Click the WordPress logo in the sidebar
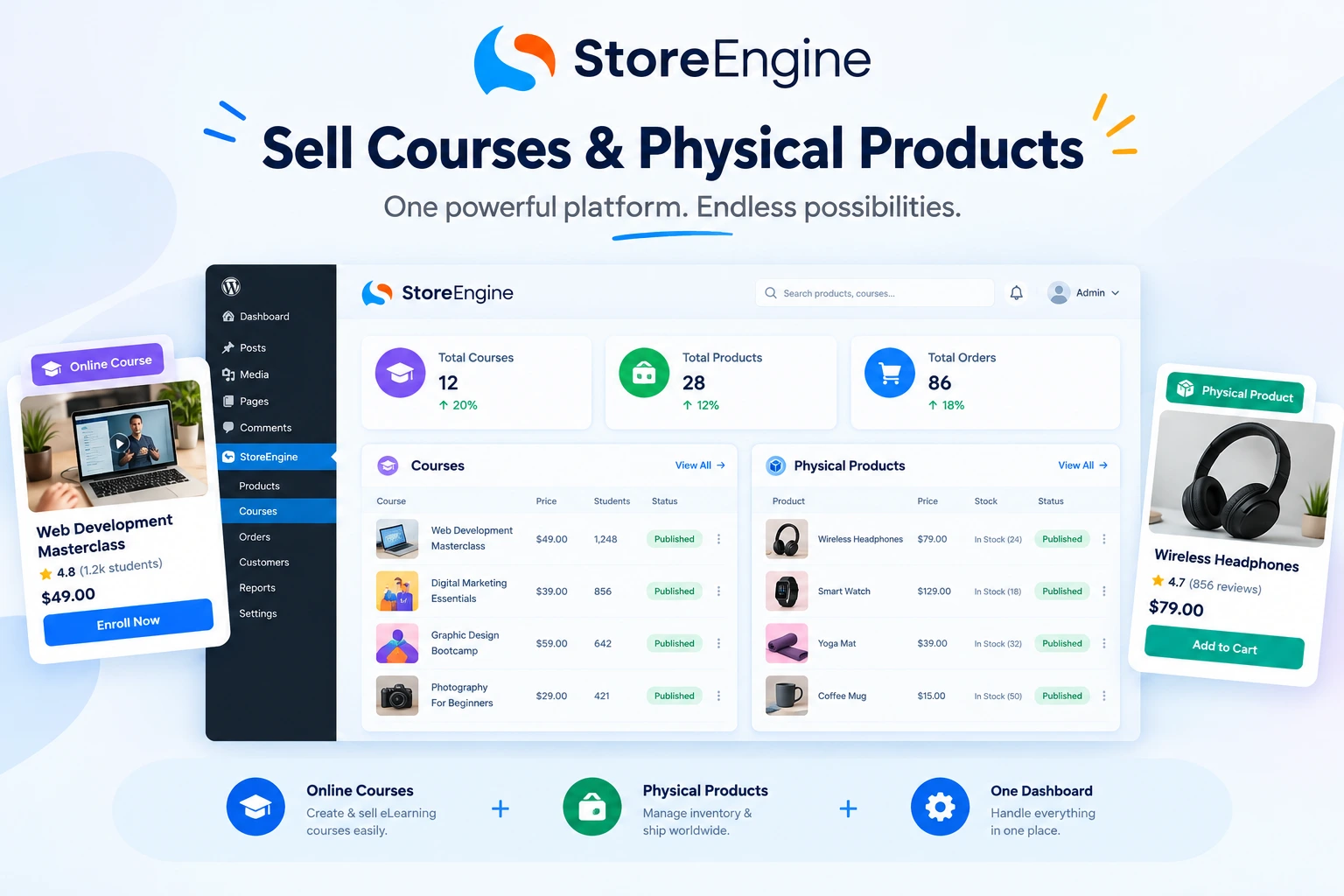Viewport: 1344px width, 896px height. pyautogui.click(x=231, y=287)
